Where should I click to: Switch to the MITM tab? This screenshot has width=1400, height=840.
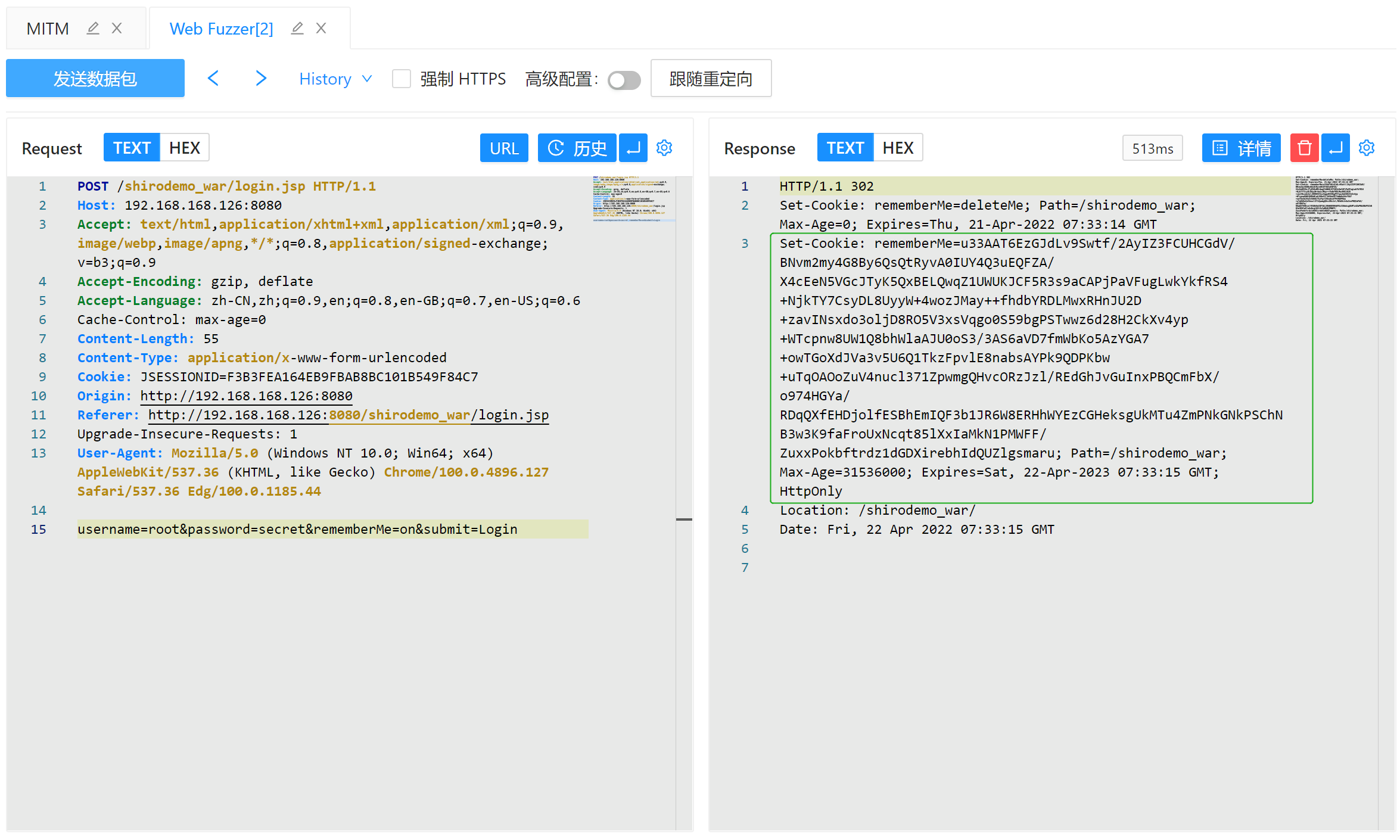click(48, 29)
